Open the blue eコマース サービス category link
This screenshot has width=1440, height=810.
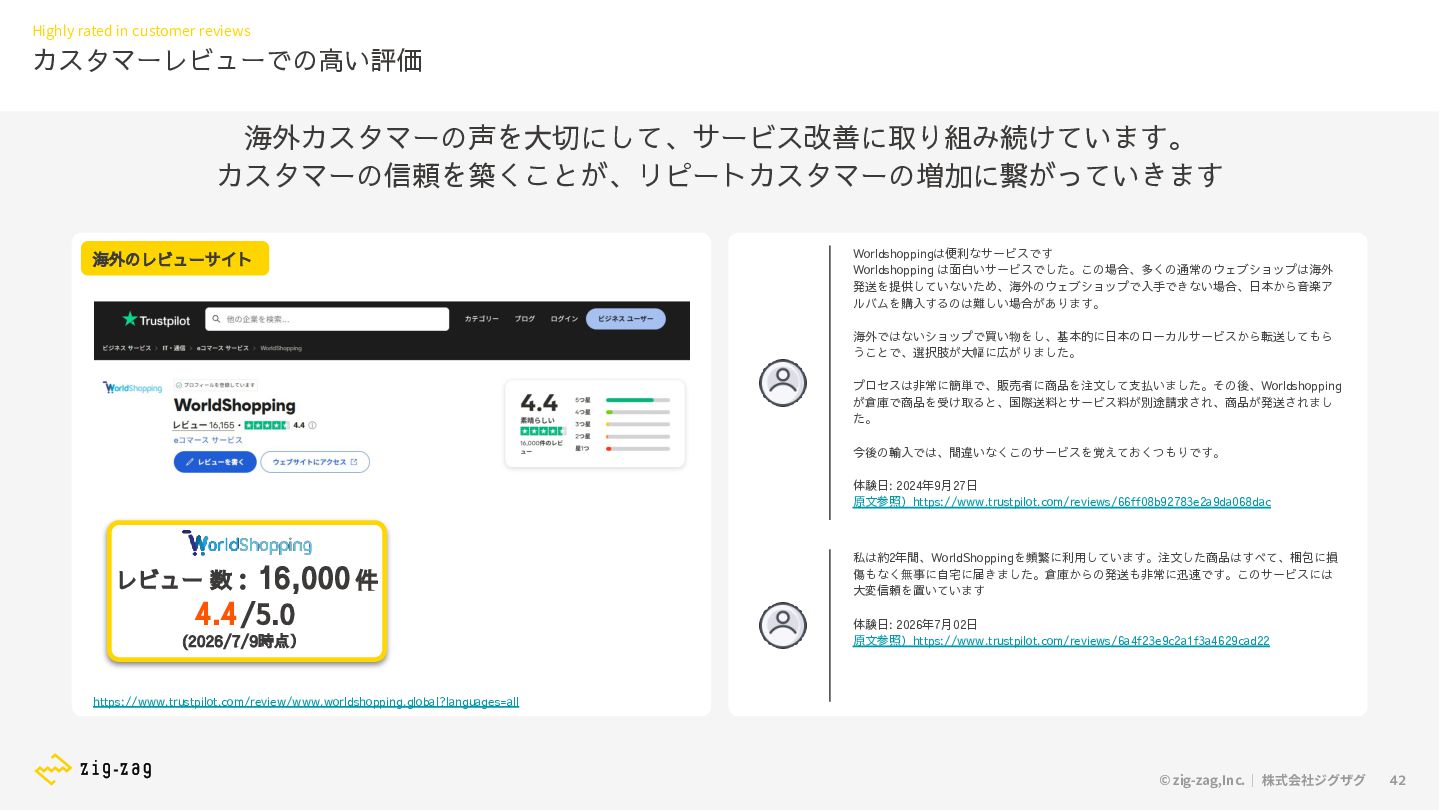(208, 440)
